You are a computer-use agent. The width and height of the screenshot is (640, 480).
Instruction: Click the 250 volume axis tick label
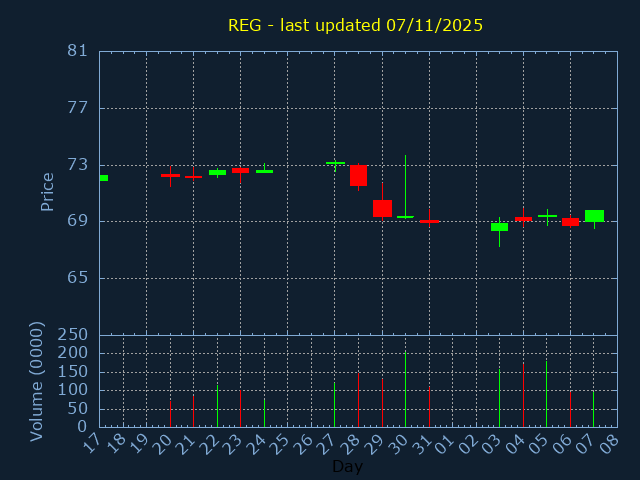pos(72,335)
